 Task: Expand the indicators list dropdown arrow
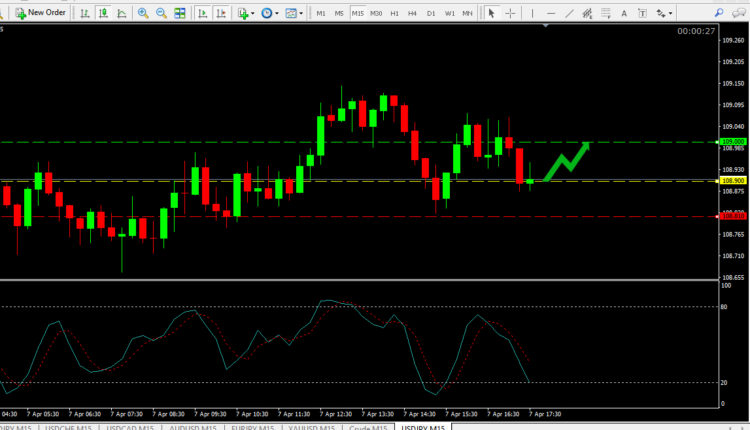pos(253,13)
